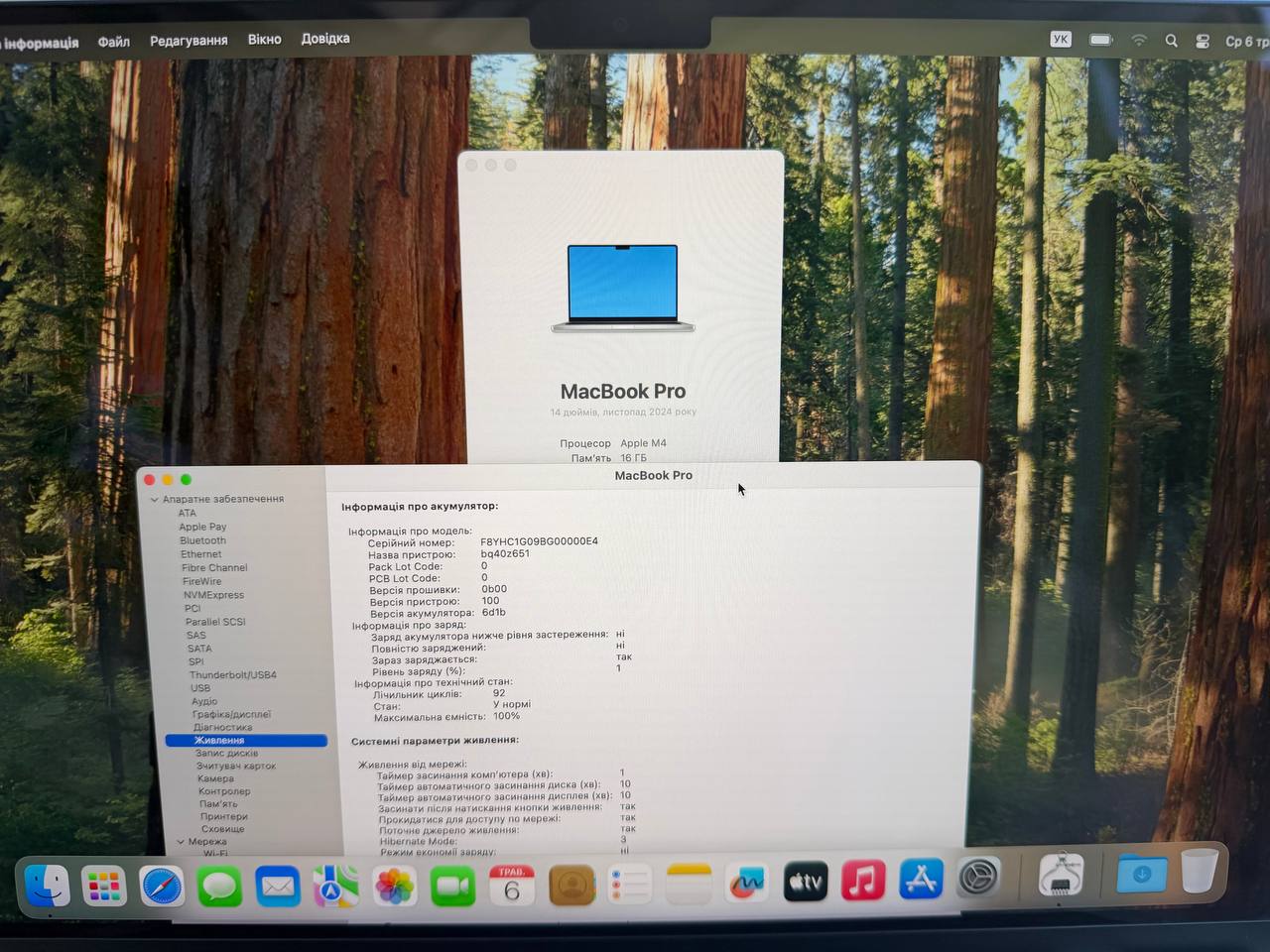Open System Settings gear in Dock
1270x952 pixels.
[x=978, y=879]
